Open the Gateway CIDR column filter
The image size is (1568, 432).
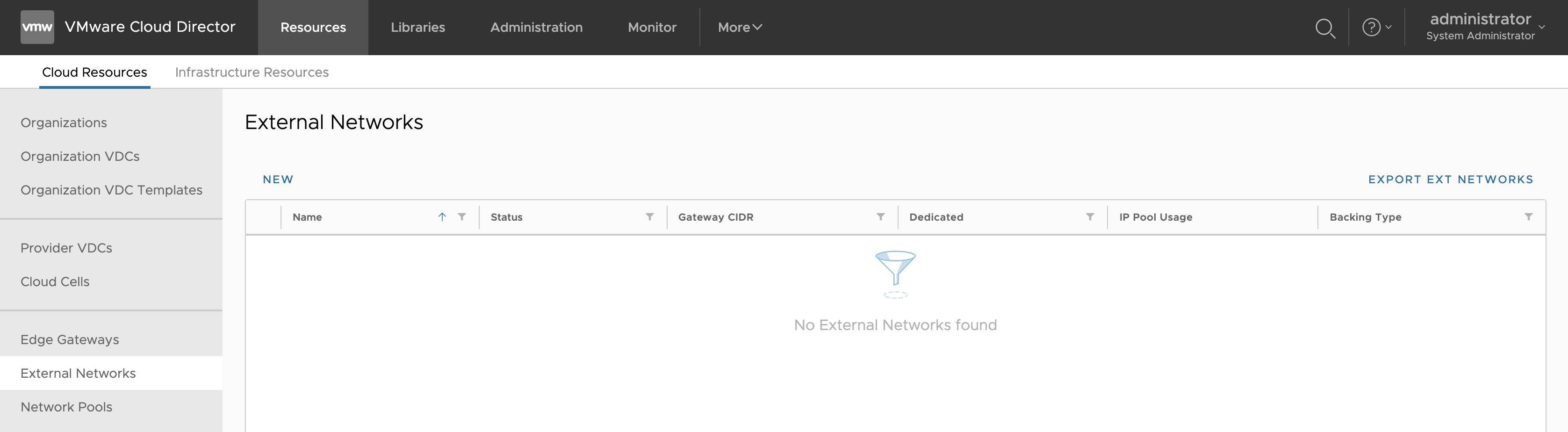[880, 217]
